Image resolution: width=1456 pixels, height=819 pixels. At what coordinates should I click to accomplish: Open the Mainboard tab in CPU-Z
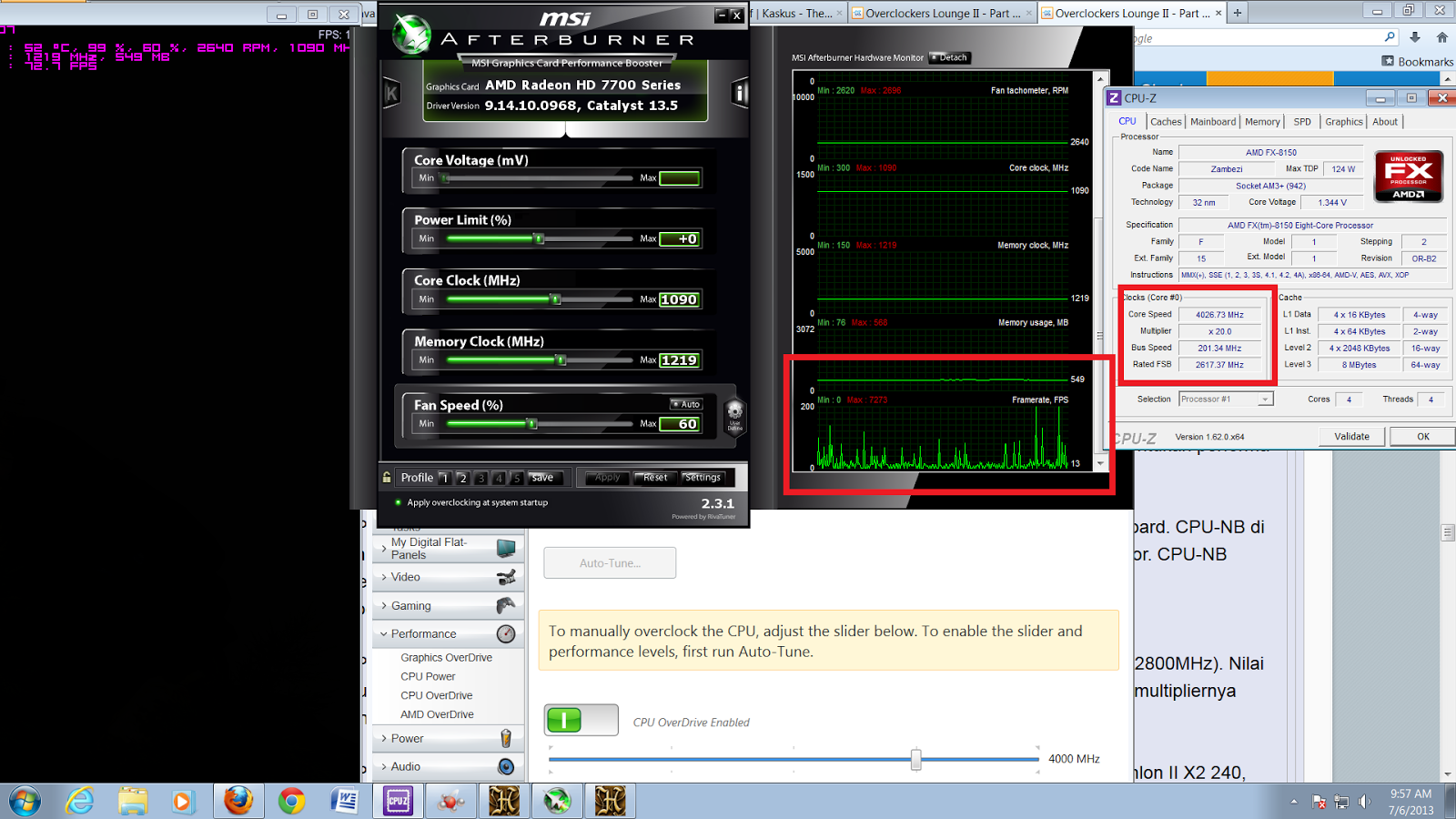(x=1213, y=121)
